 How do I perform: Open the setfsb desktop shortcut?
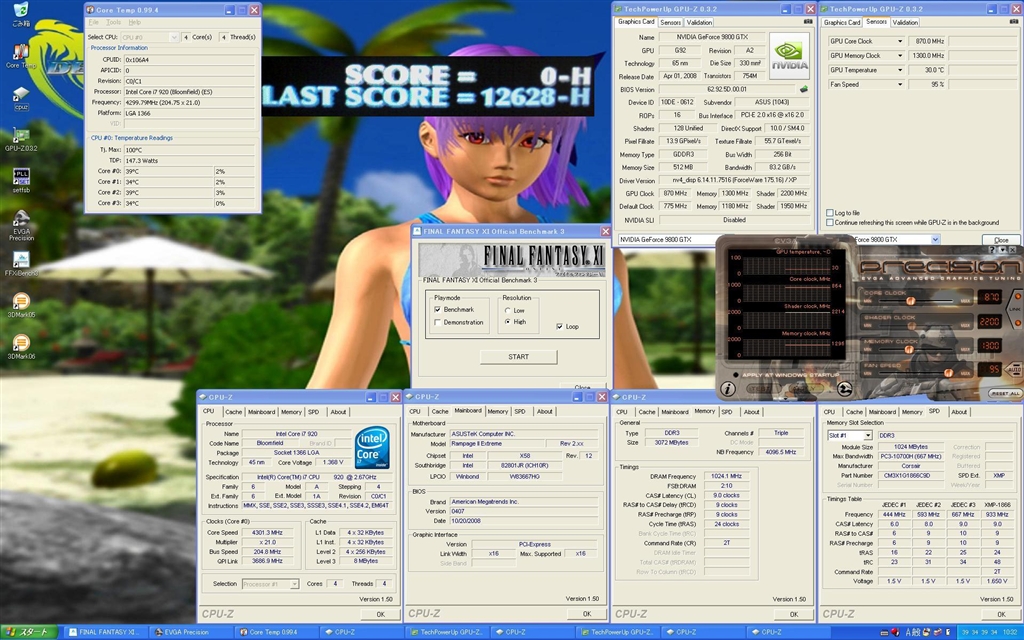point(21,181)
